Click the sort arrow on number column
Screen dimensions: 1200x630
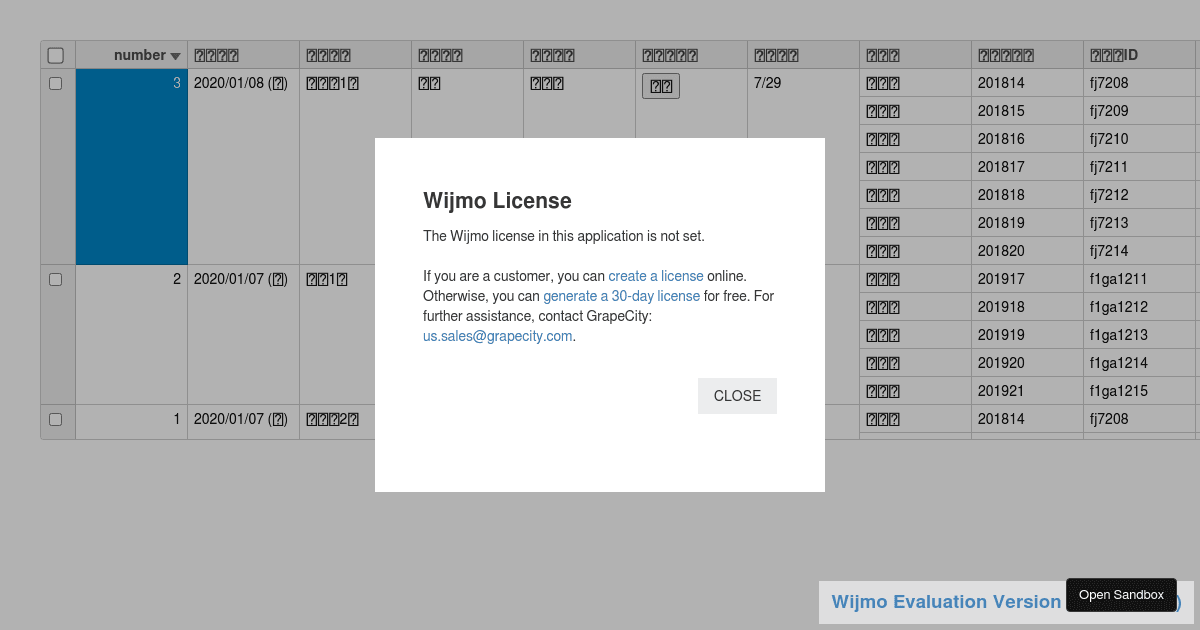click(x=176, y=56)
